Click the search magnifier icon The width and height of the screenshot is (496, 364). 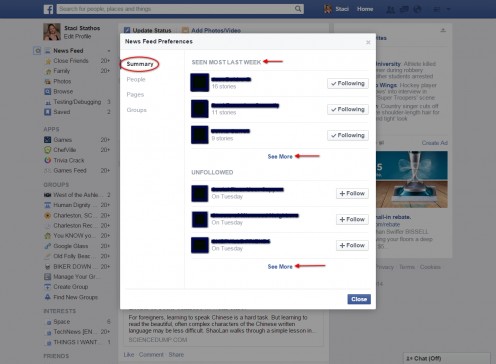click(x=298, y=9)
